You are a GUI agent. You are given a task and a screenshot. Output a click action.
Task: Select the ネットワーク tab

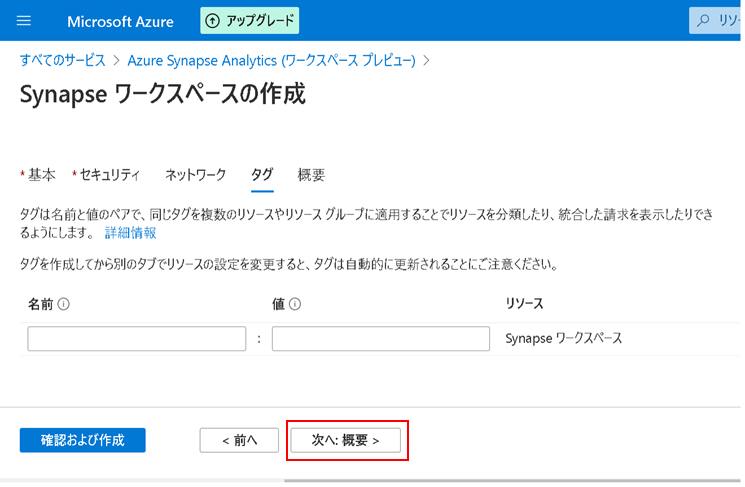click(x=195, y=175)
